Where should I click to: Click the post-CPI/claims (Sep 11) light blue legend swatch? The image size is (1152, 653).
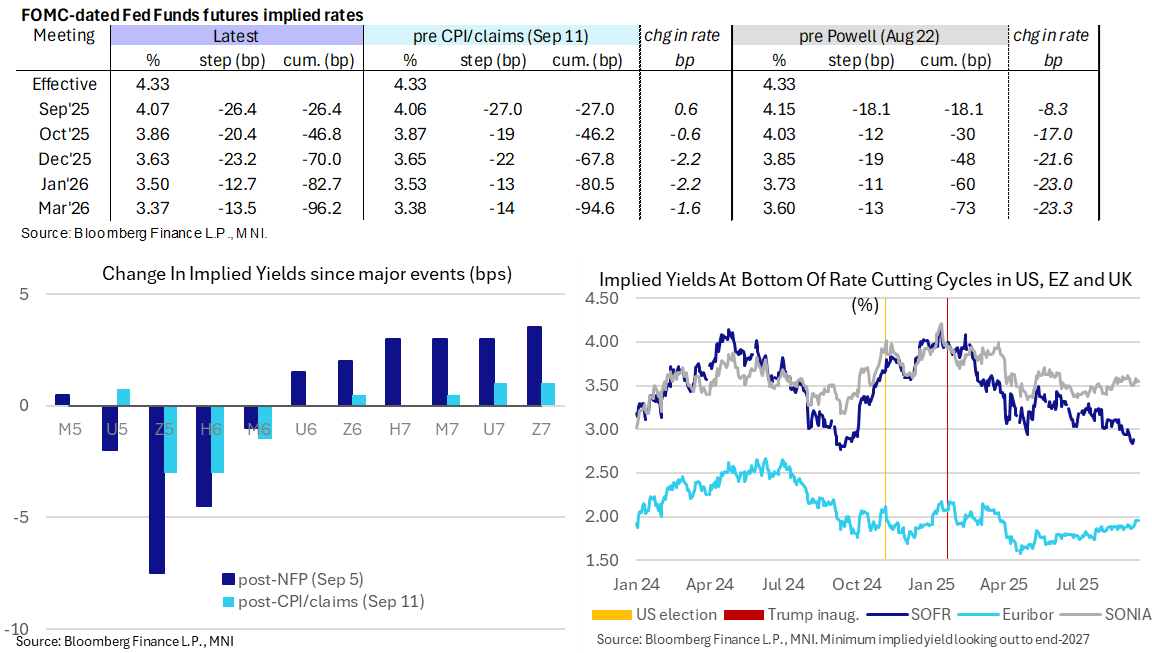coord(228,601)
